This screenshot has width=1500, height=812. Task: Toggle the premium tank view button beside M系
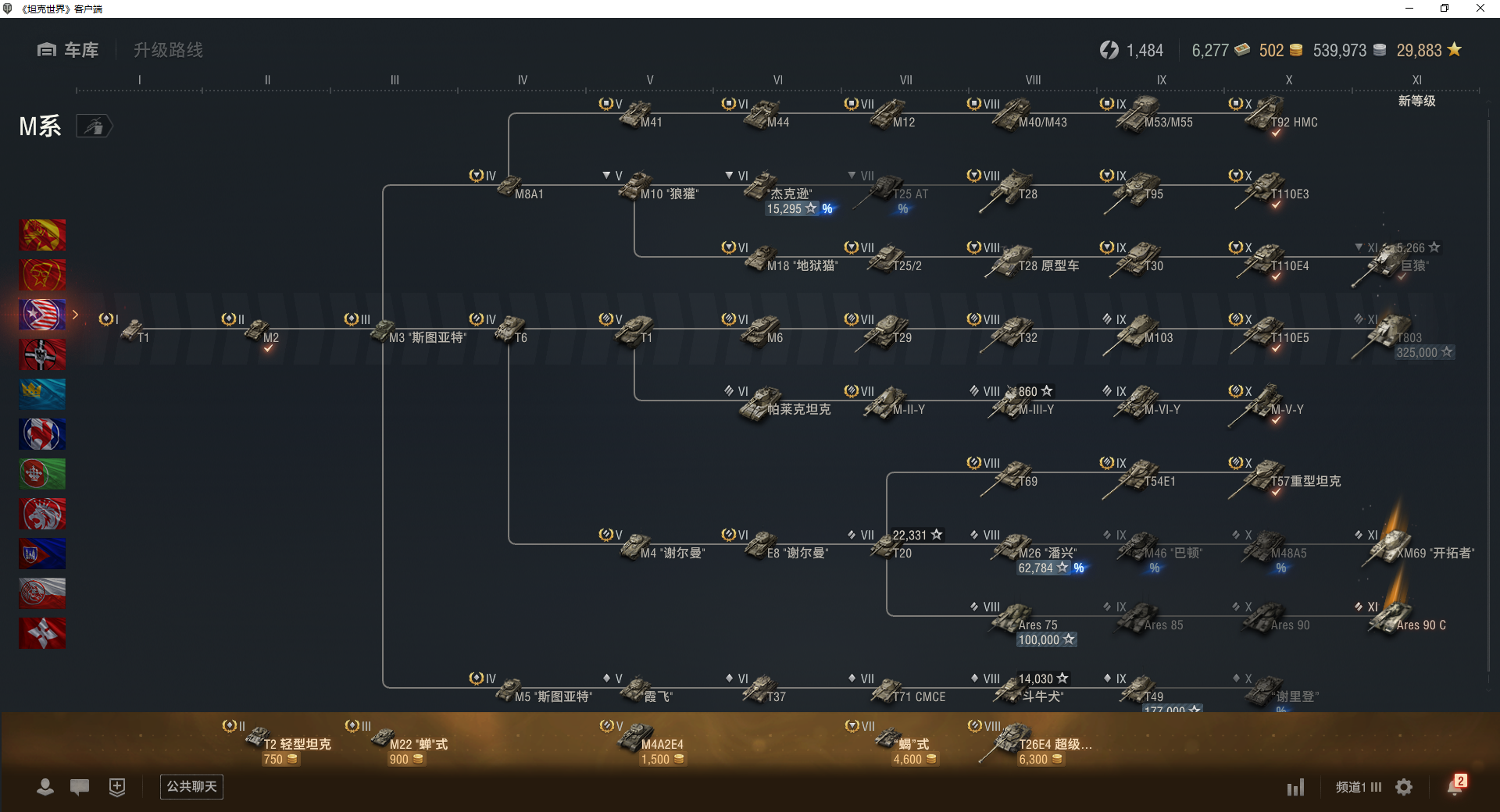point(95,126)
